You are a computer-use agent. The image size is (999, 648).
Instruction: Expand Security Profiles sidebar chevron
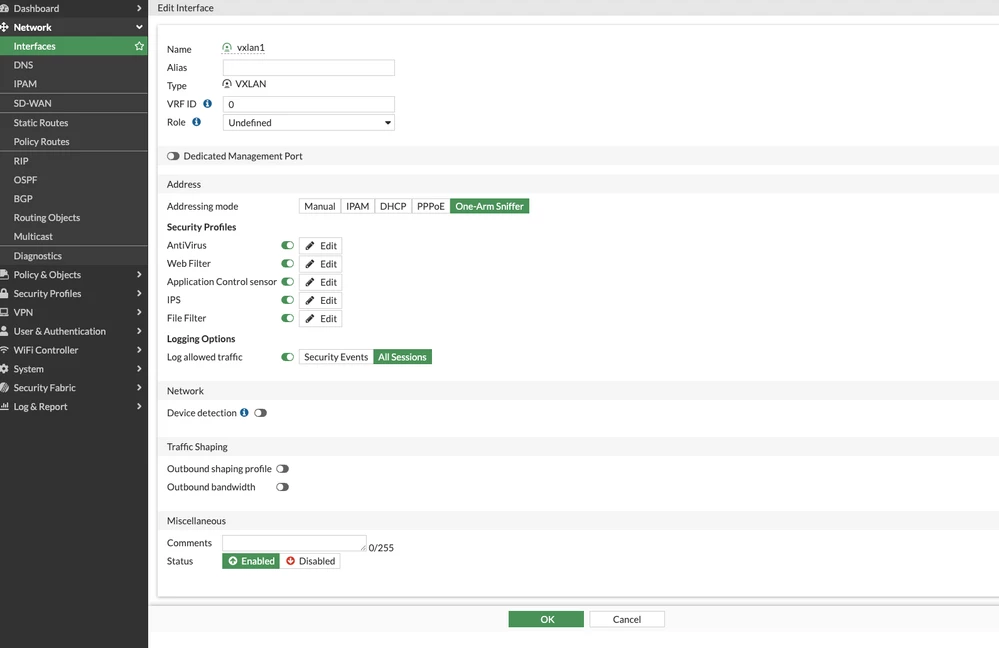pos(139,294)
